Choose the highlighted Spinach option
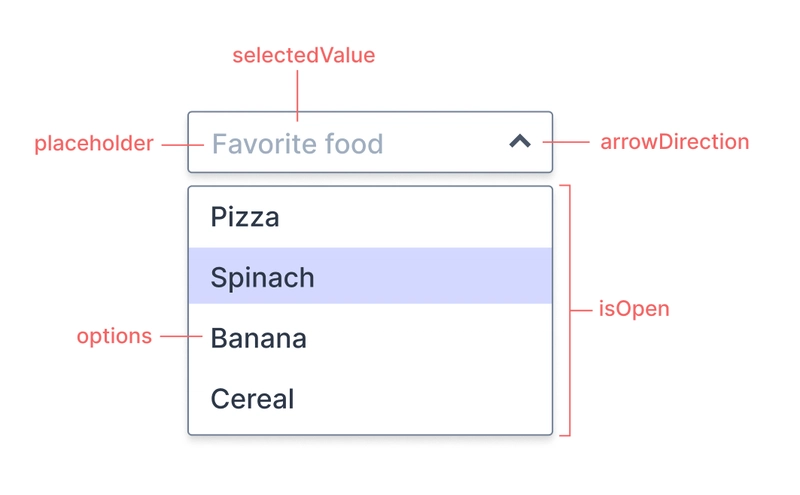Image resolution: width=800 pixels, height=495 pixels. 370,276
